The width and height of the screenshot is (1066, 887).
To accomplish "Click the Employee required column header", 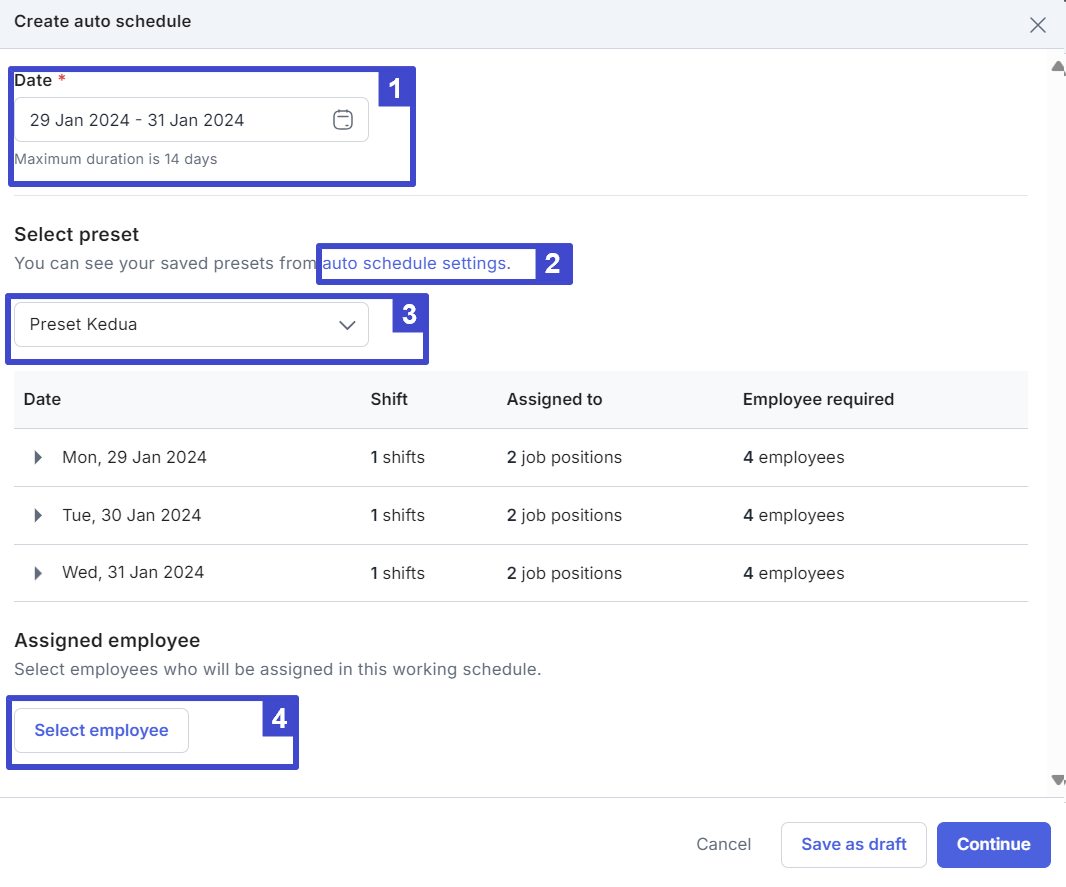I will (818, 400).
